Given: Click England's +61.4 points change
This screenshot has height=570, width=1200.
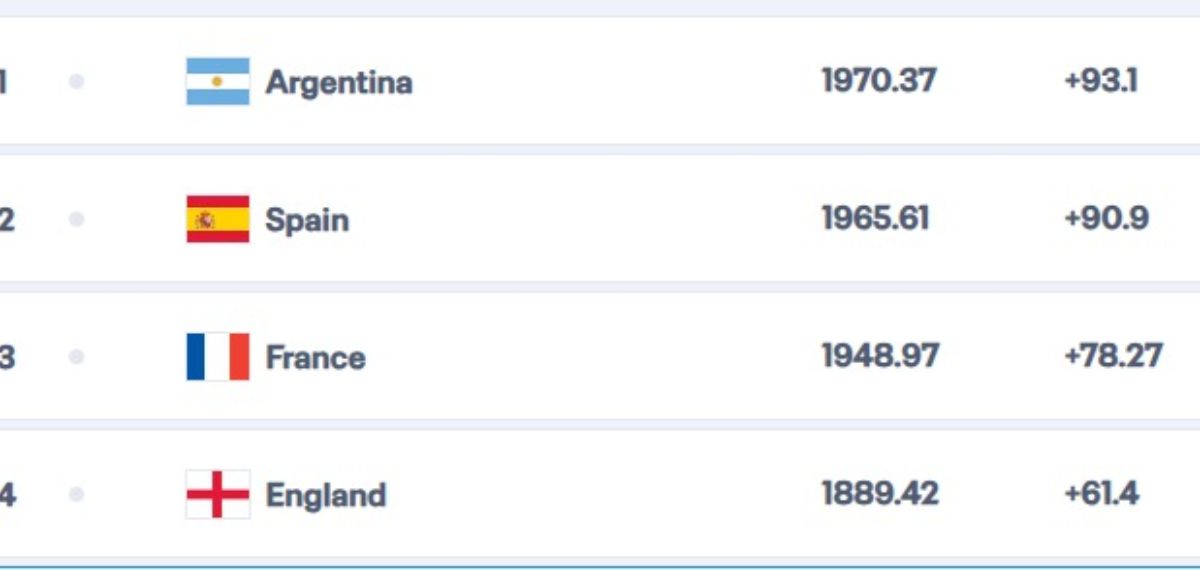Looking at the screenshot, I should click(x=1101, y=493).
